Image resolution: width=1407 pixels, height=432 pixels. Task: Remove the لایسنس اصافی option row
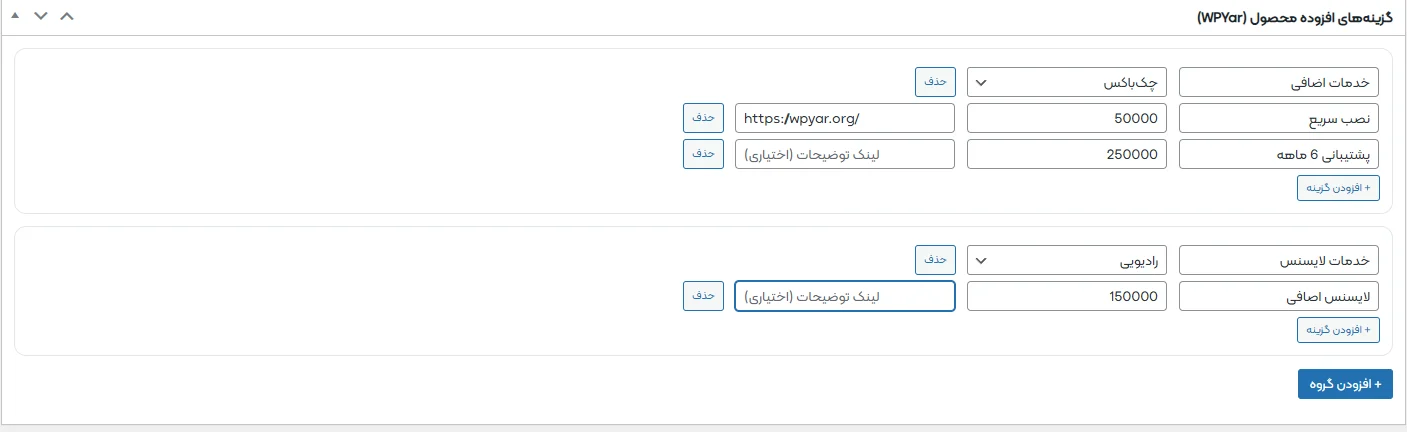703,296
